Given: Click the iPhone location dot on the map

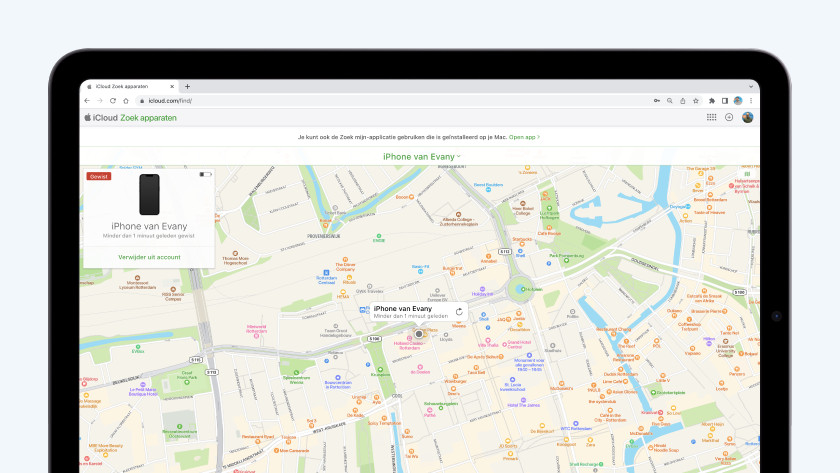Looking at the screenshot, I should (x=419, y=334).
